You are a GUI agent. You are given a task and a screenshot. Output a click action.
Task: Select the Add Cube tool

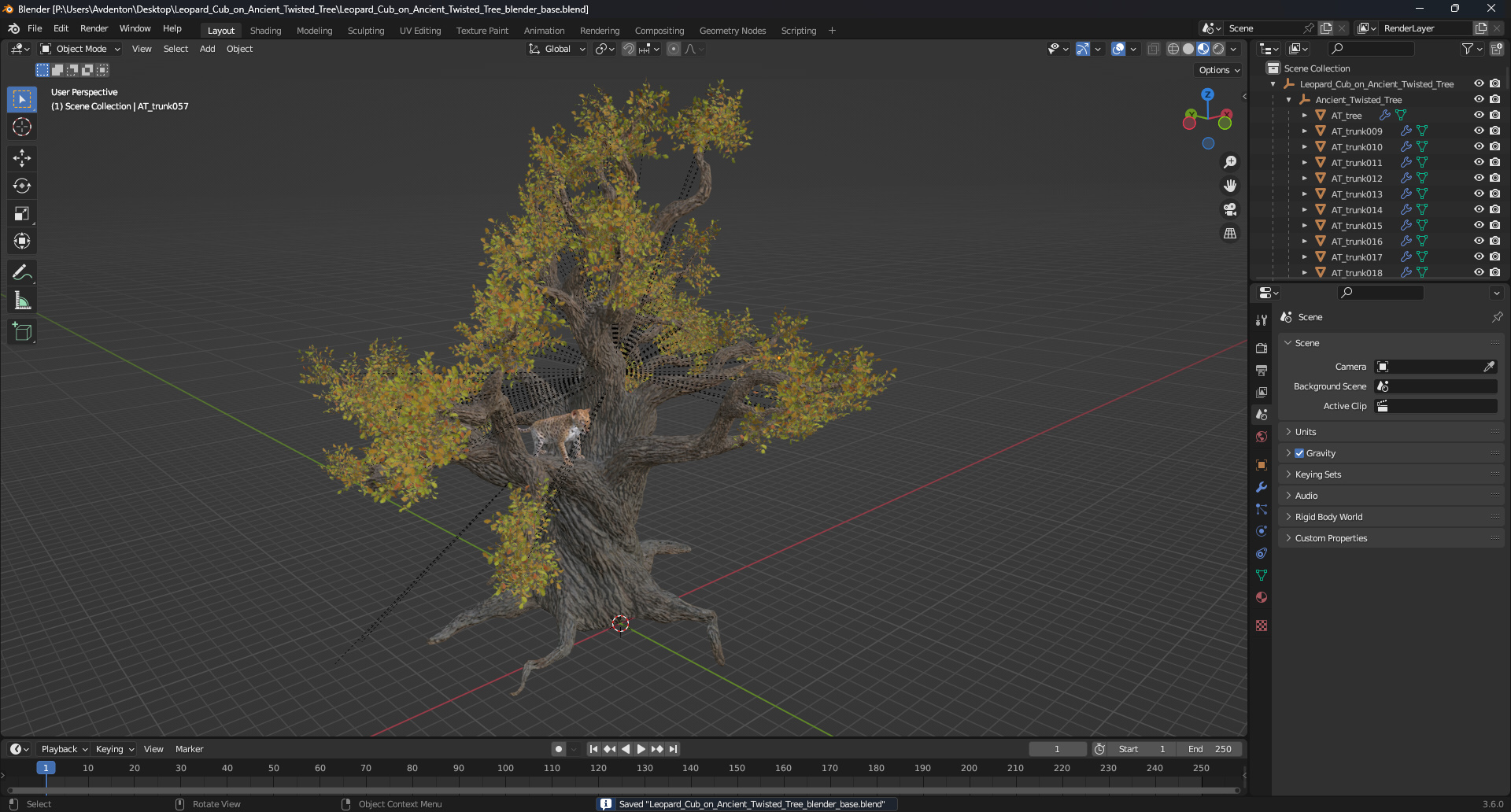[x=22, y=332]
